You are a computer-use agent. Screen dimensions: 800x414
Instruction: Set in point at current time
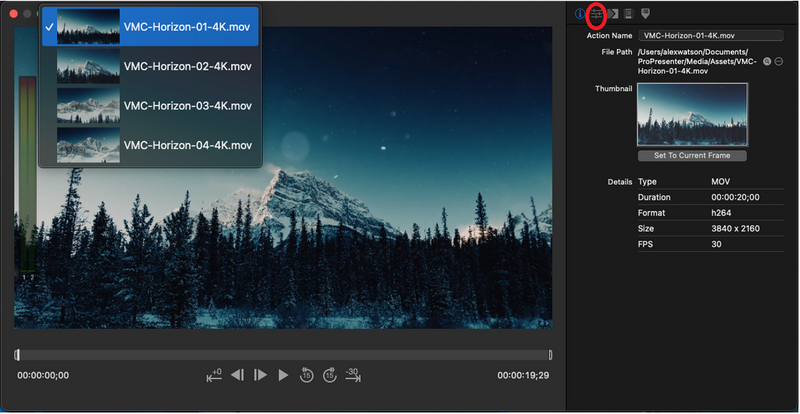pos(214,375)
